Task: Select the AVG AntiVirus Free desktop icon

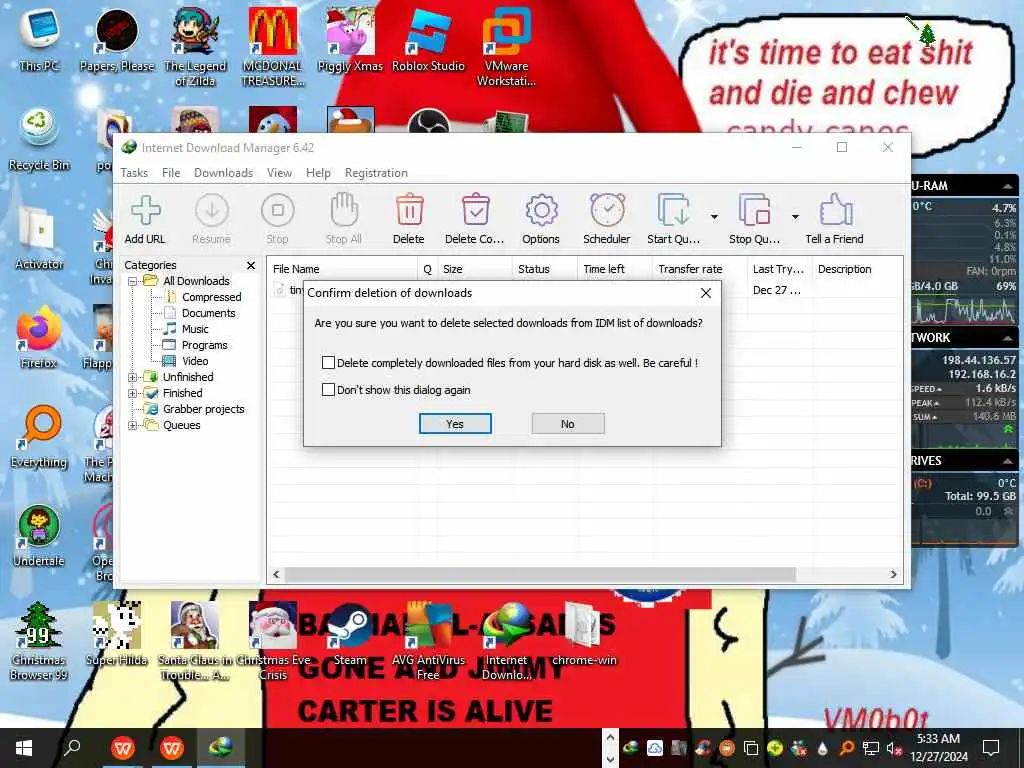Action: pyautogui.click(x=428, y=640)
